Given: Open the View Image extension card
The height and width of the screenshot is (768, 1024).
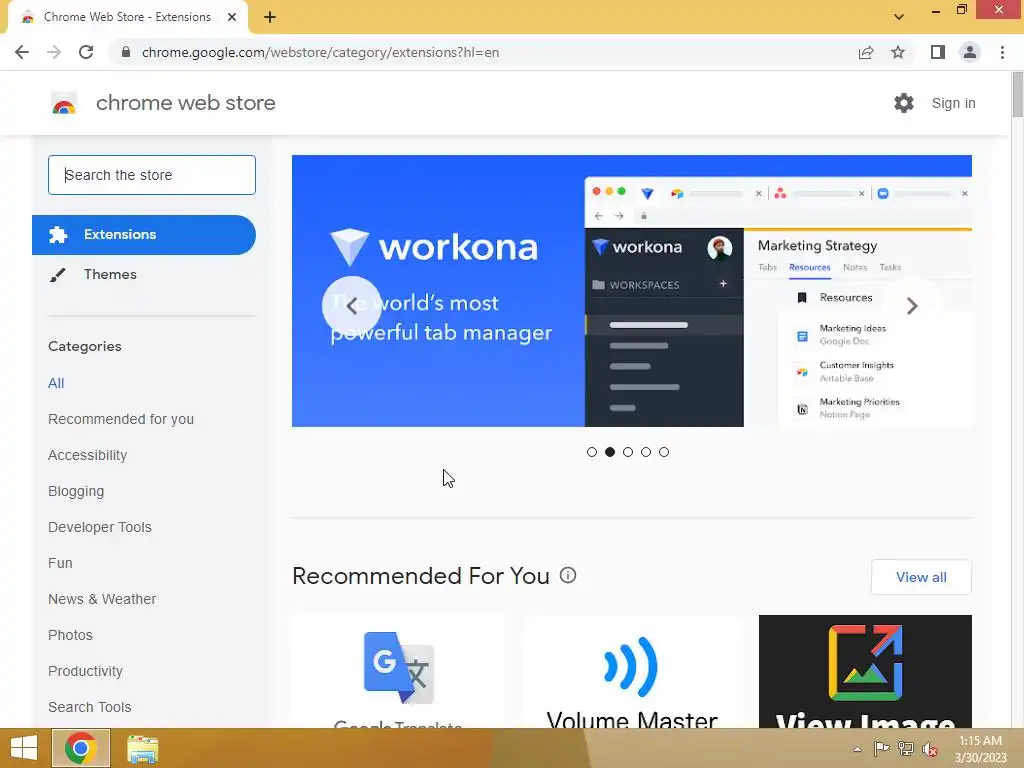Looking at the screenshot, I should [865, 671].
